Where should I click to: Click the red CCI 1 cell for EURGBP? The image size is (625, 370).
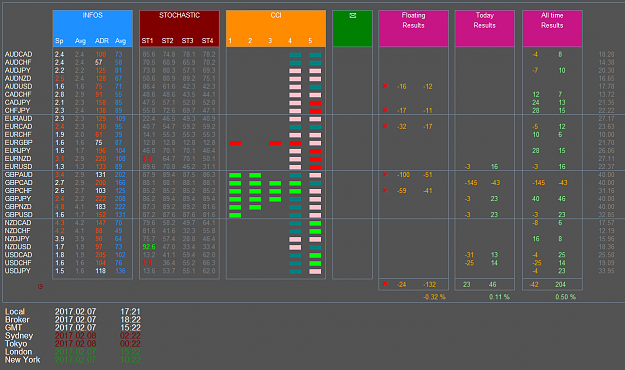pyautogui.click(x=235, y=143)
